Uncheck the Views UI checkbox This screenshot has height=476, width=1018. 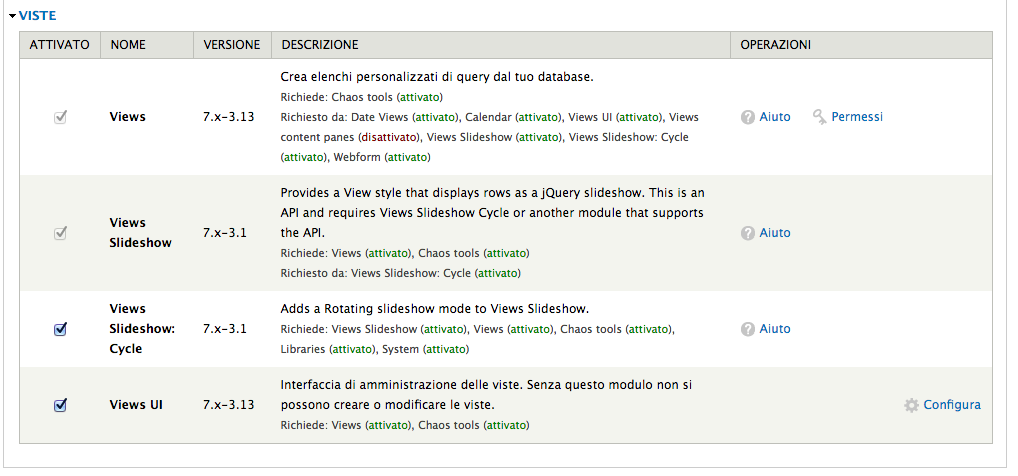(x=60, y=405)
